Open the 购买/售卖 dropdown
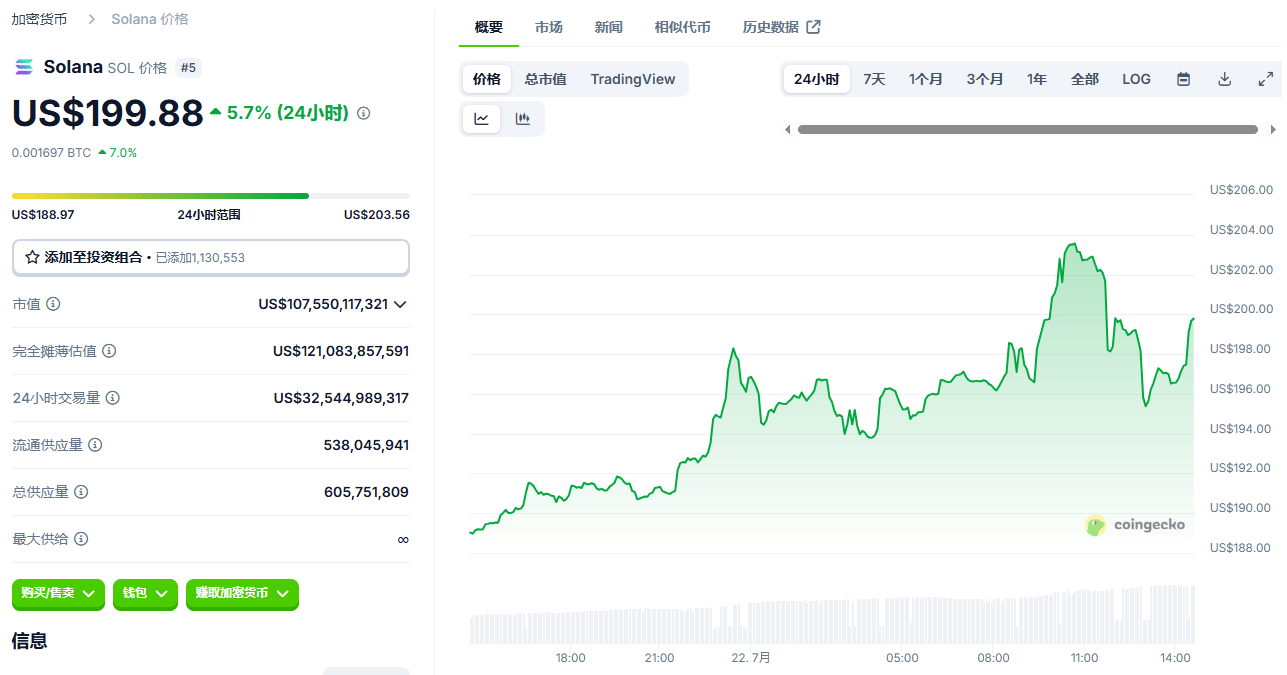This screenshot has width=1287, height=675. tap(58, 594)
